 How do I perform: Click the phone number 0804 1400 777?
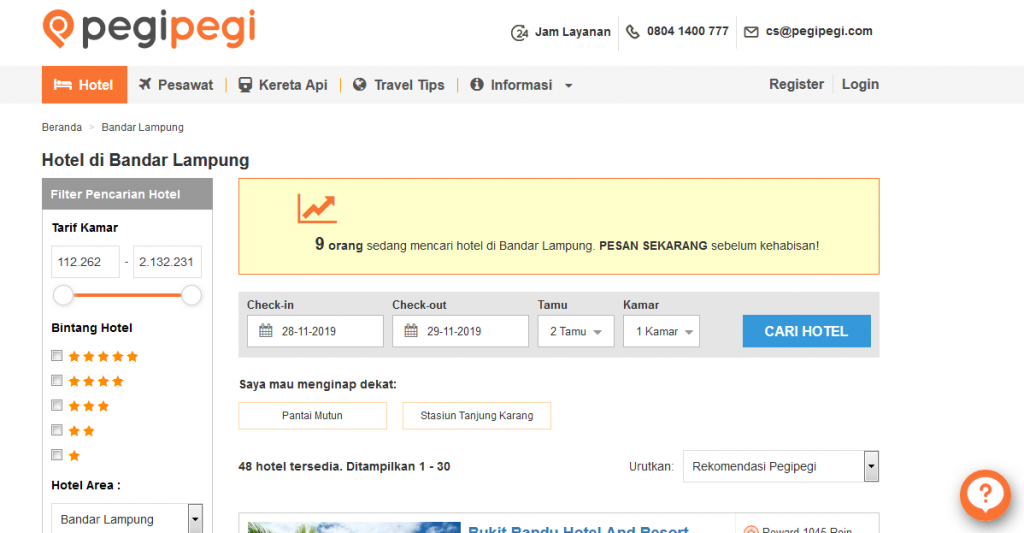click(688, 31)
